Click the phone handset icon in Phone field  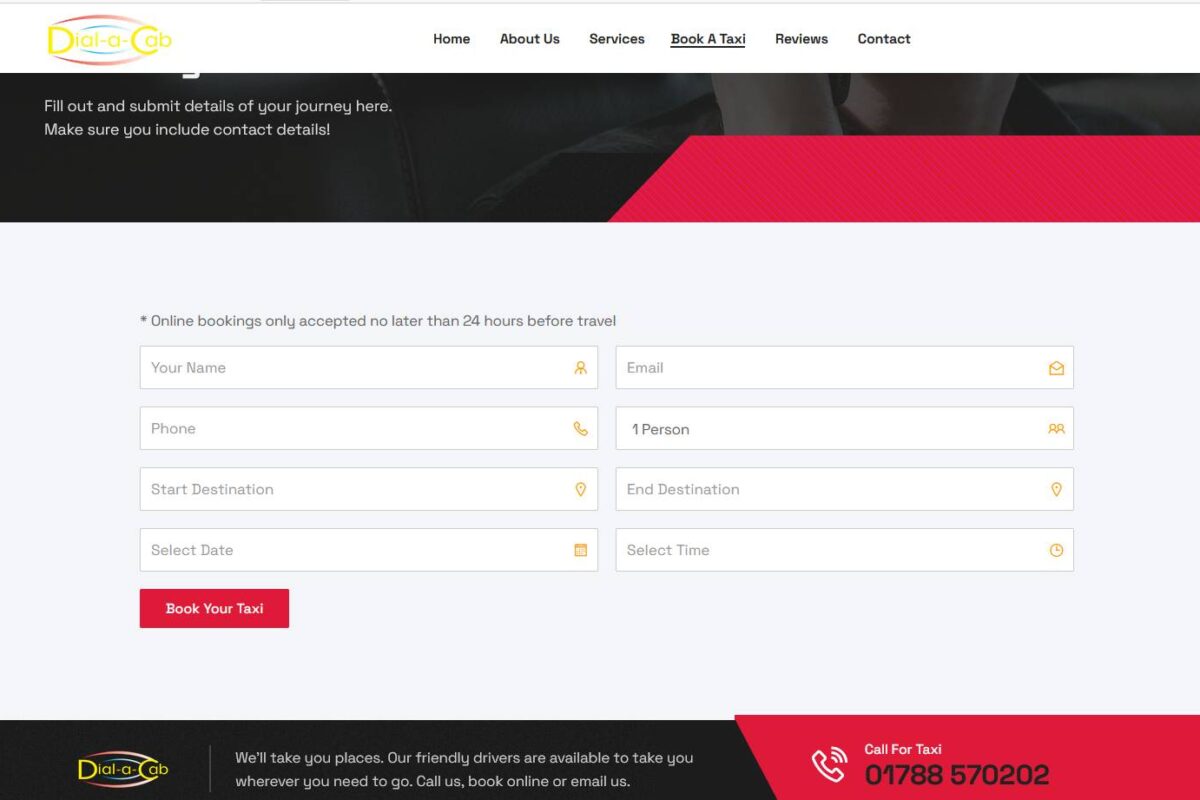[x=580, y=428]
